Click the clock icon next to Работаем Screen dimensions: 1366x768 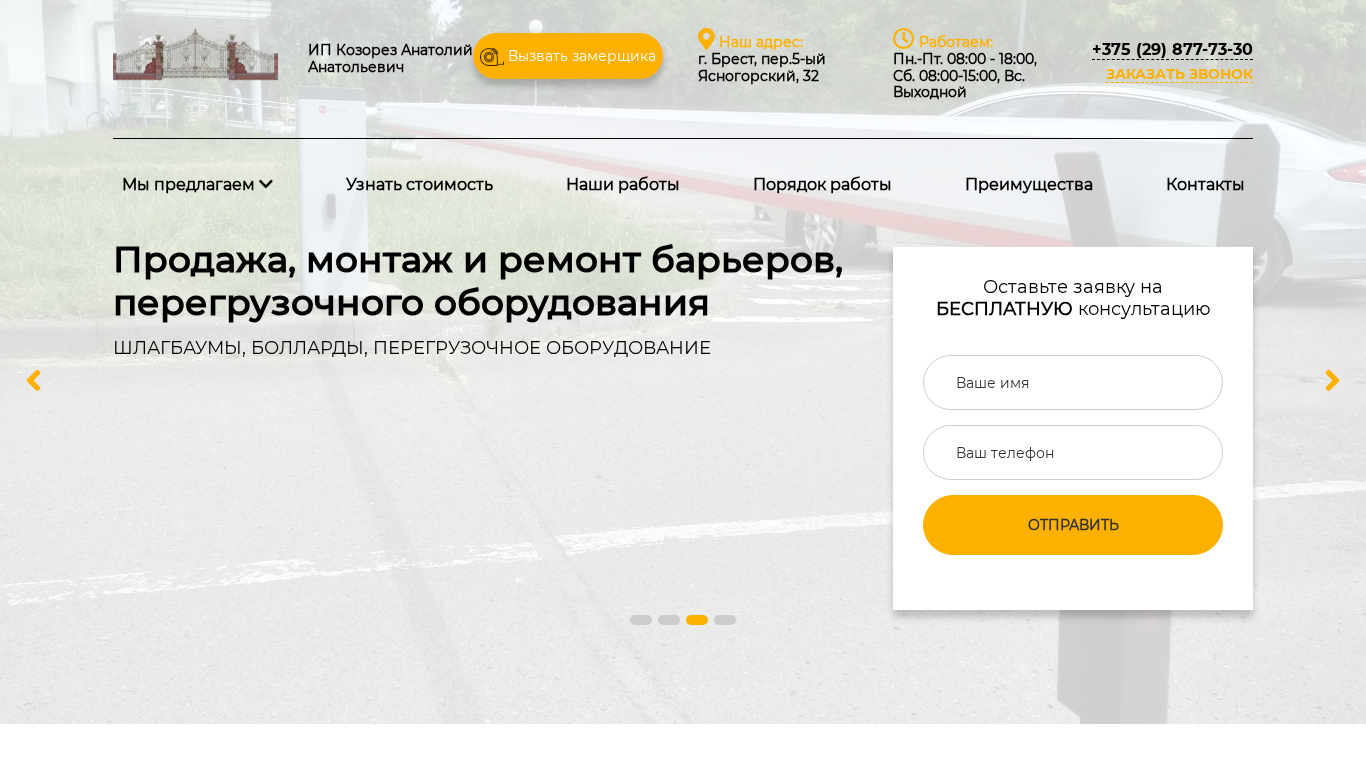click(x=903, y=39)
